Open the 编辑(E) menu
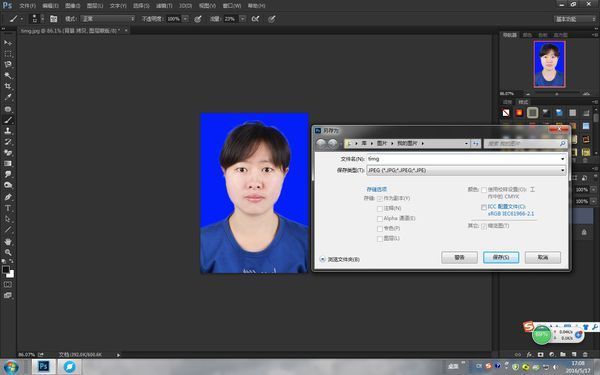The height and width of the screenshot is (375, 600). point(50,6)
